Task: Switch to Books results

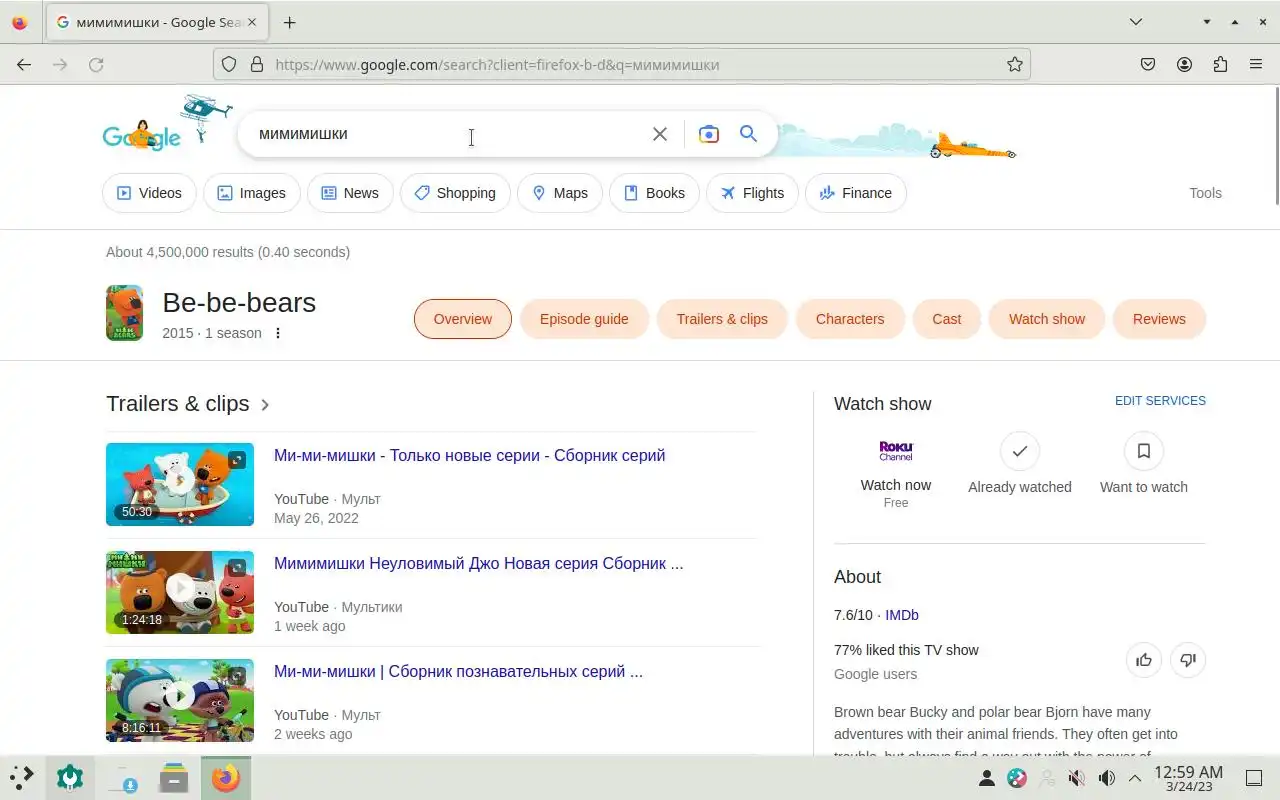Action: (654, 193)
